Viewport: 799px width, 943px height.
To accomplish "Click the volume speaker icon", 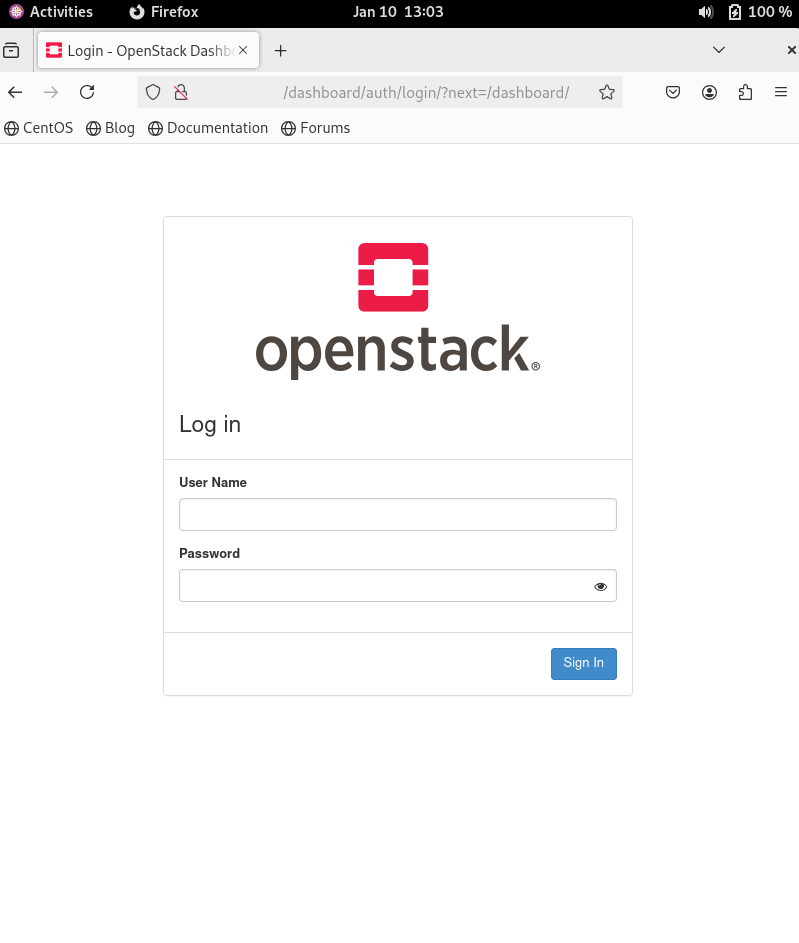I will 706,12.
